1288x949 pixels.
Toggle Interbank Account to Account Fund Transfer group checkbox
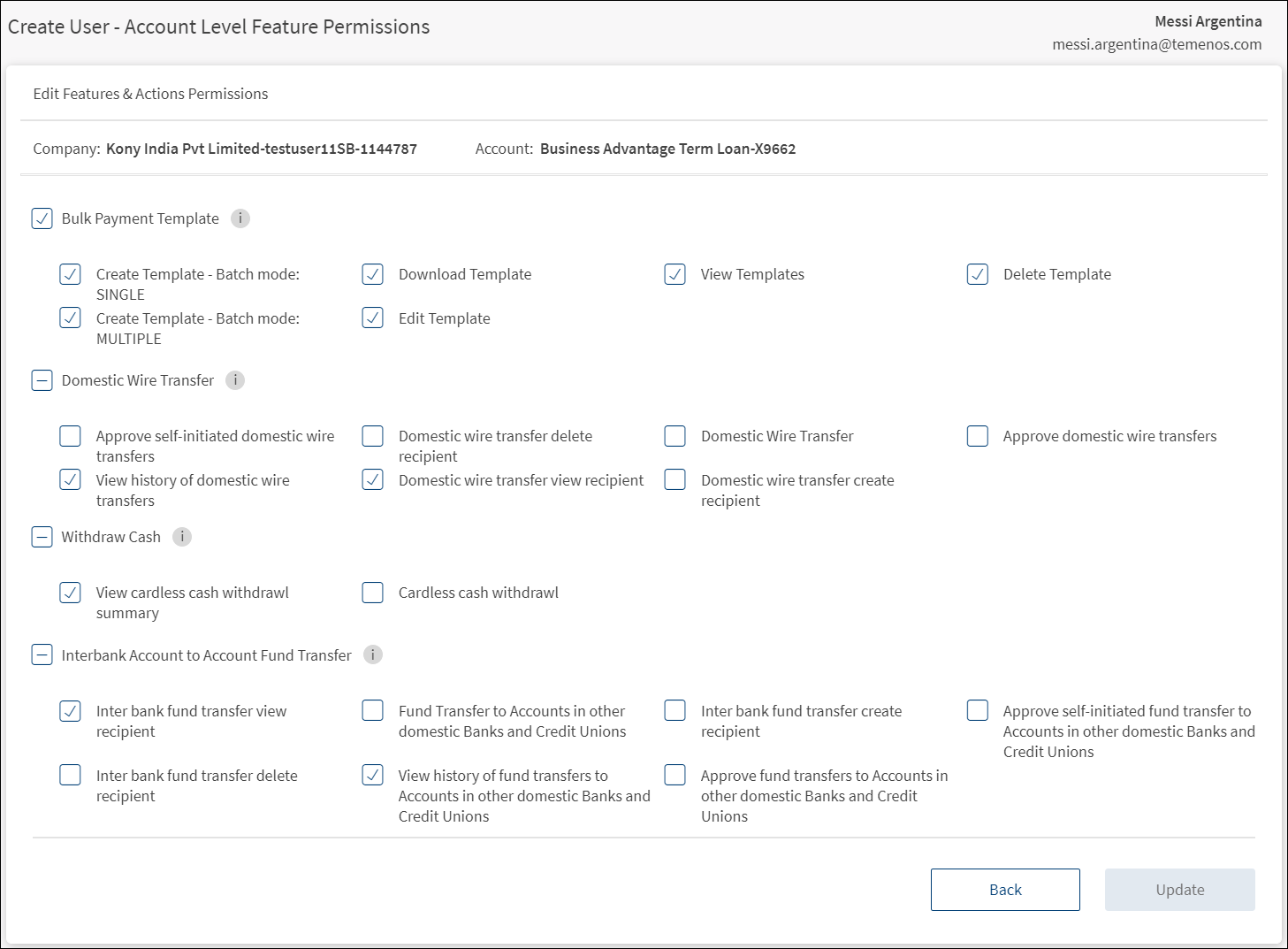click(x=42, y=655)
